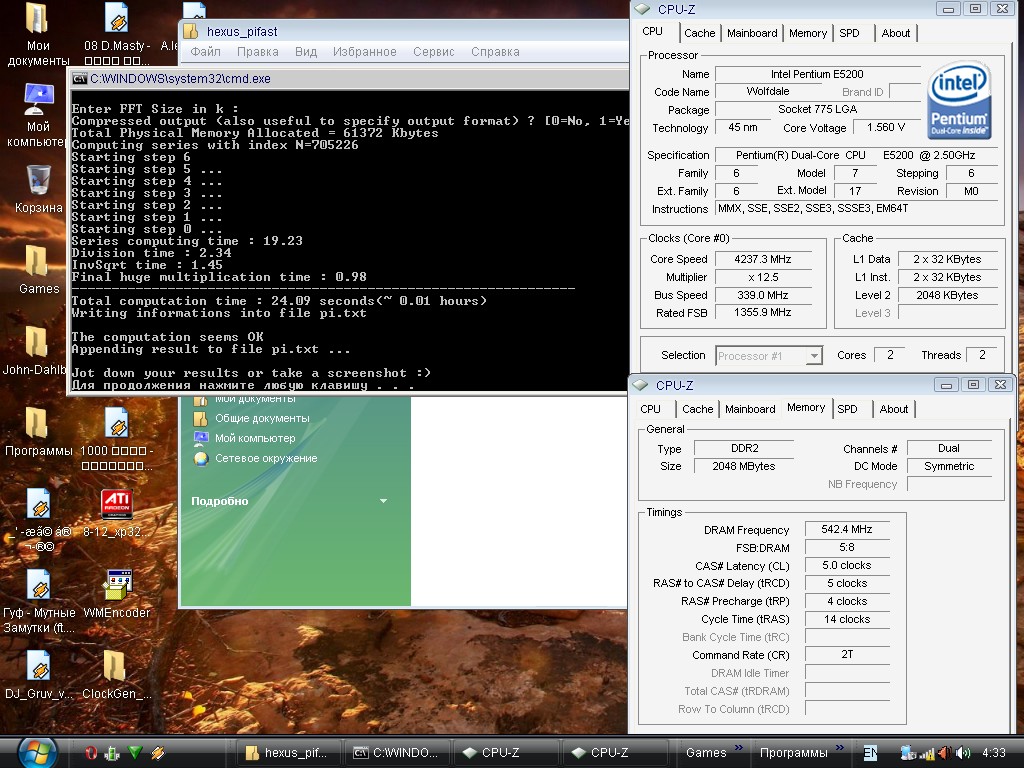Switch to Cache tab in top CPU-Z

click(699, 33)
